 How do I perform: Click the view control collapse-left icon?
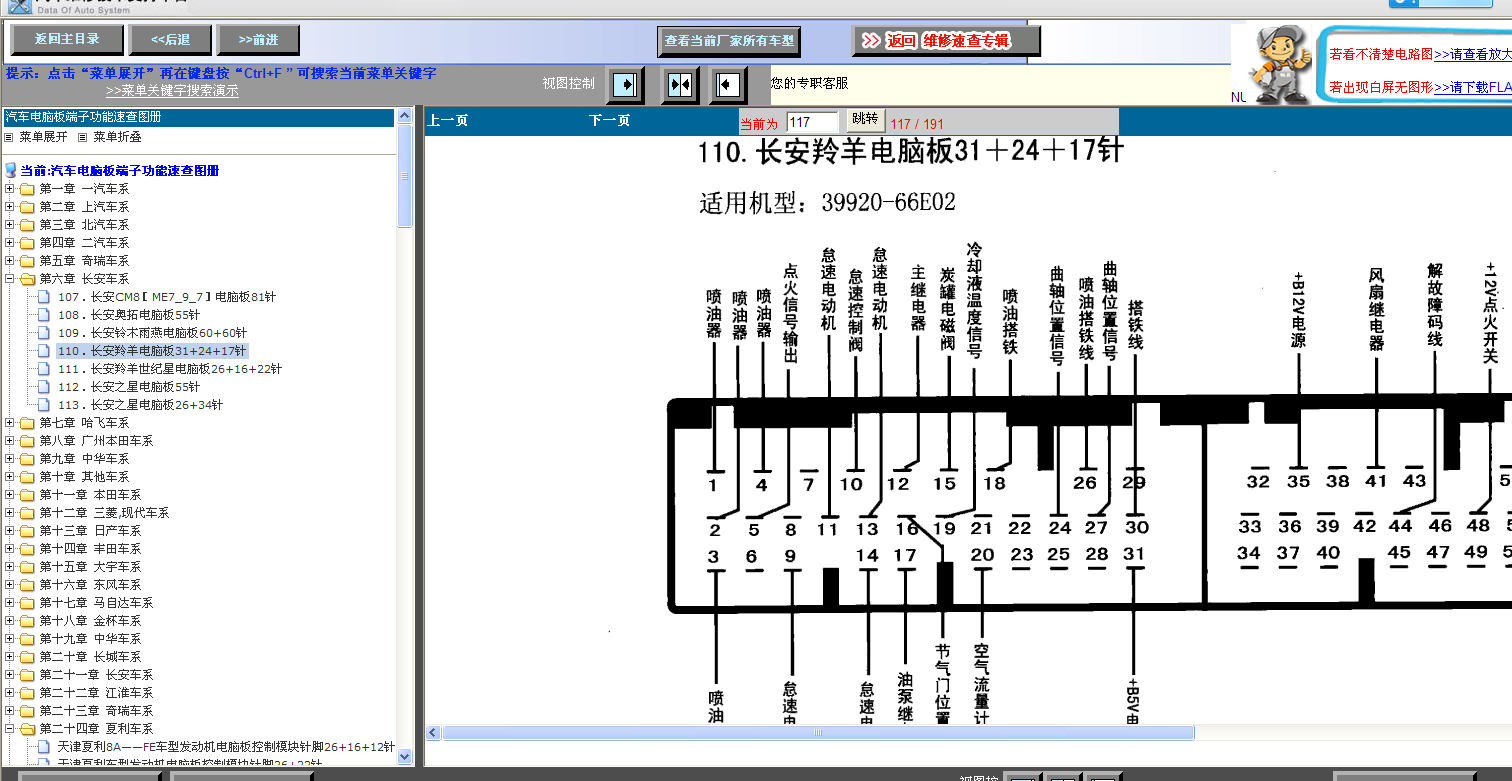pos(728,85)
